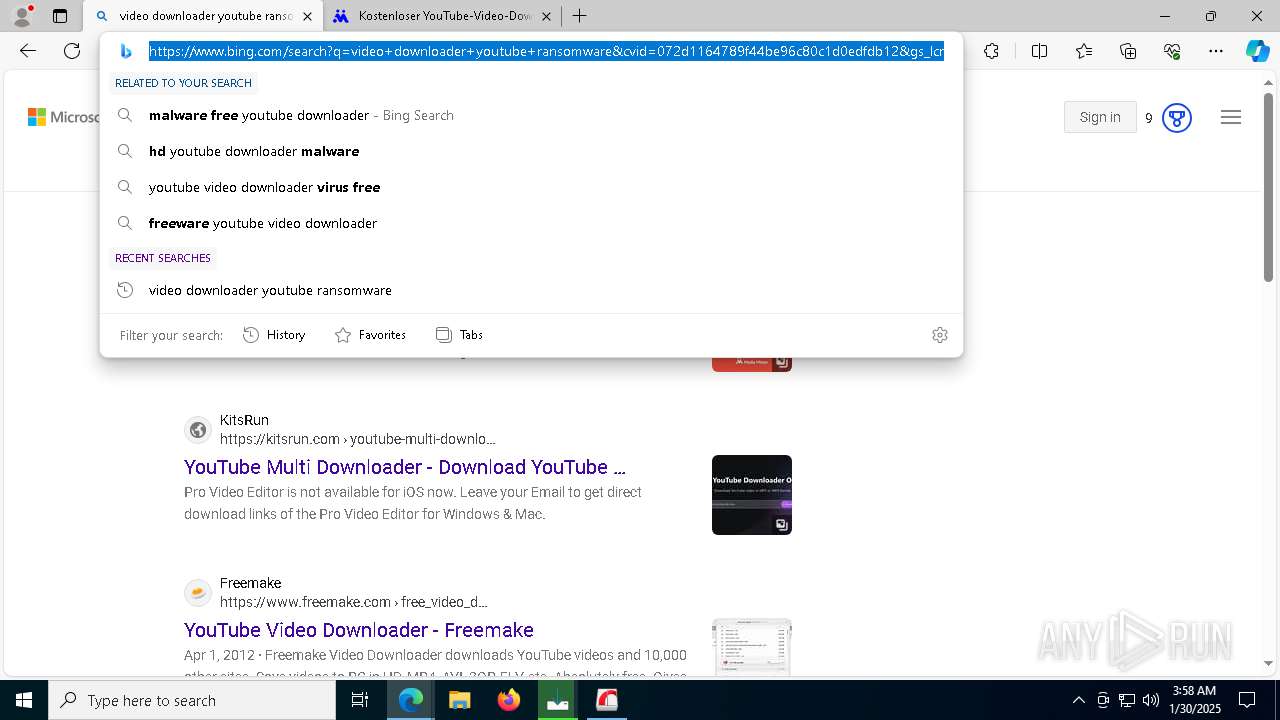Click the volume speaker tray icon

[x=1151, y=700]
